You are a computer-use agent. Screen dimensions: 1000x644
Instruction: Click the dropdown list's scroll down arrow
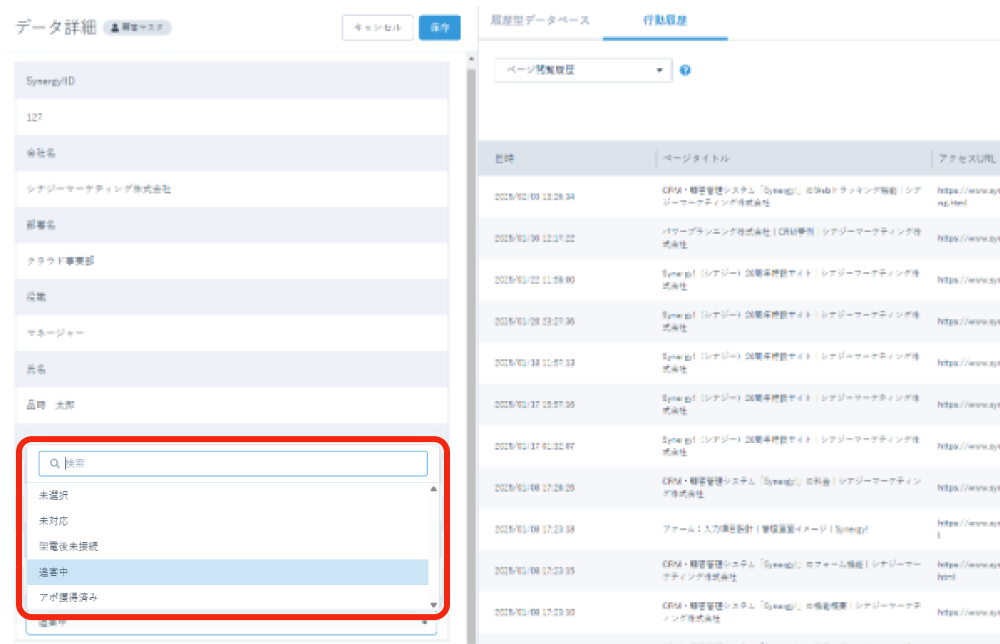433,605
